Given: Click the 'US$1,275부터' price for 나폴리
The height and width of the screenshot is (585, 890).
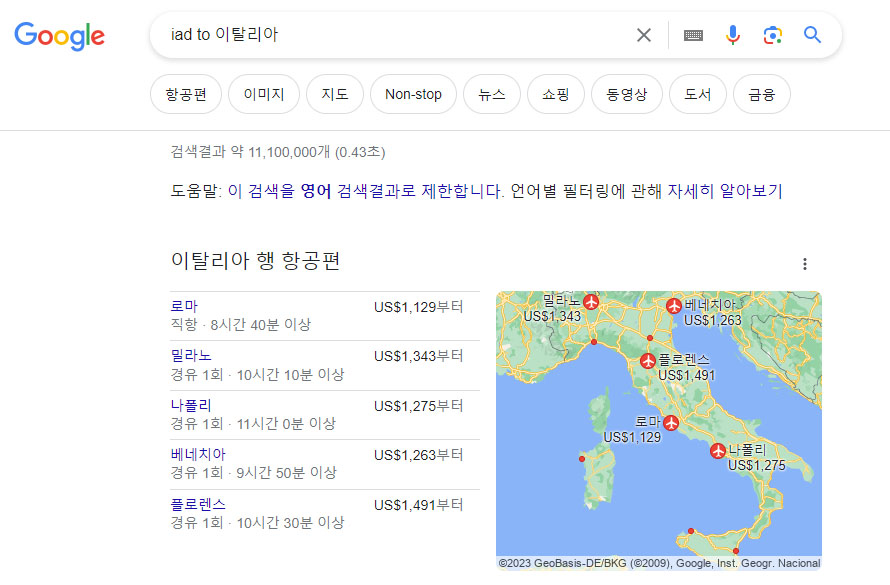Looking at the screenshot, I should click(x=419, y=406).
